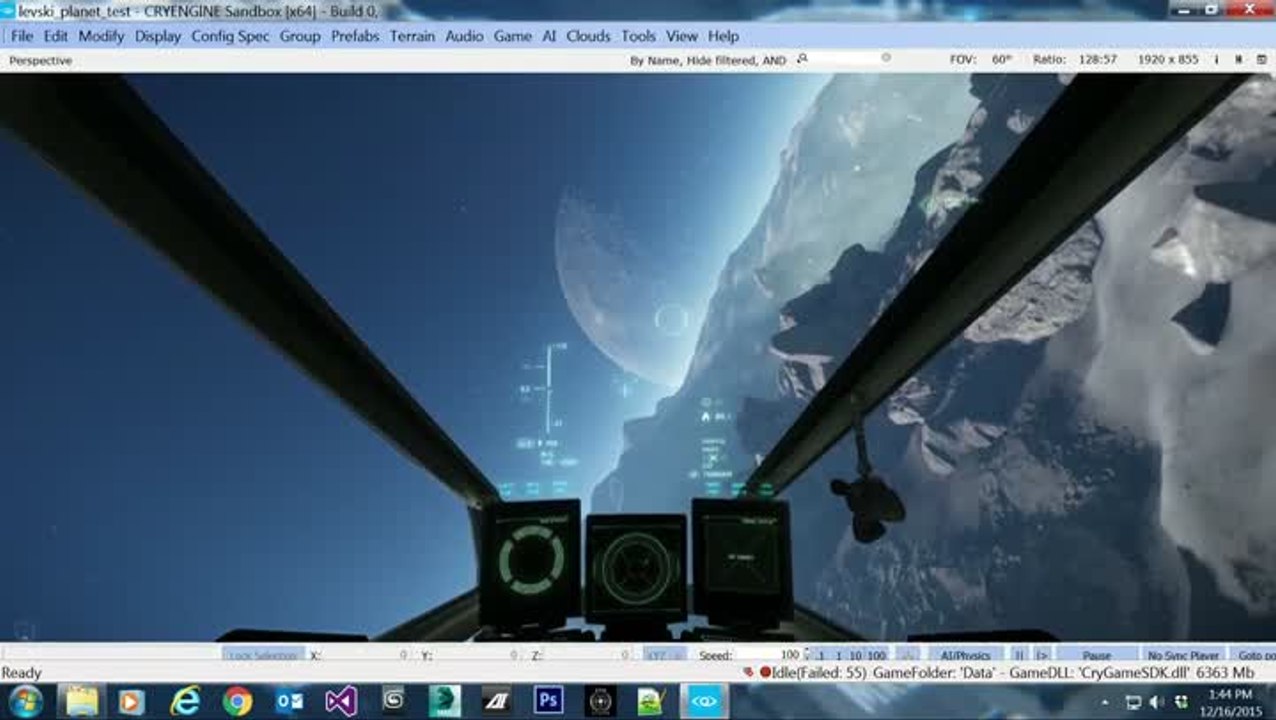Click the Lock Selection button
Viewport: 1276px width, 720px height.
263,655
